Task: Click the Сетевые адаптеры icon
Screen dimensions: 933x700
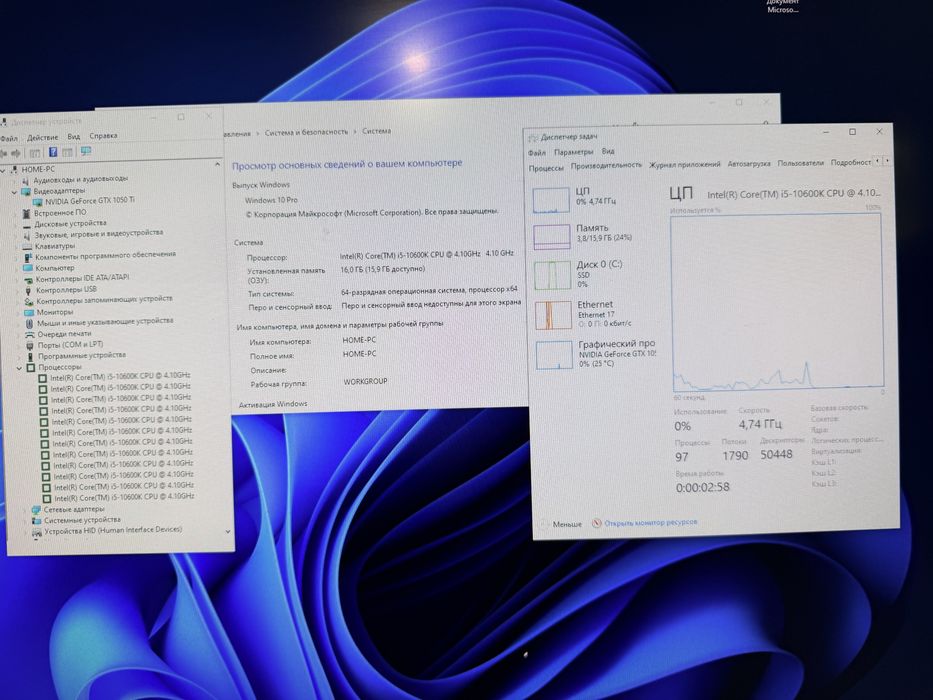Action: [36, 510]
